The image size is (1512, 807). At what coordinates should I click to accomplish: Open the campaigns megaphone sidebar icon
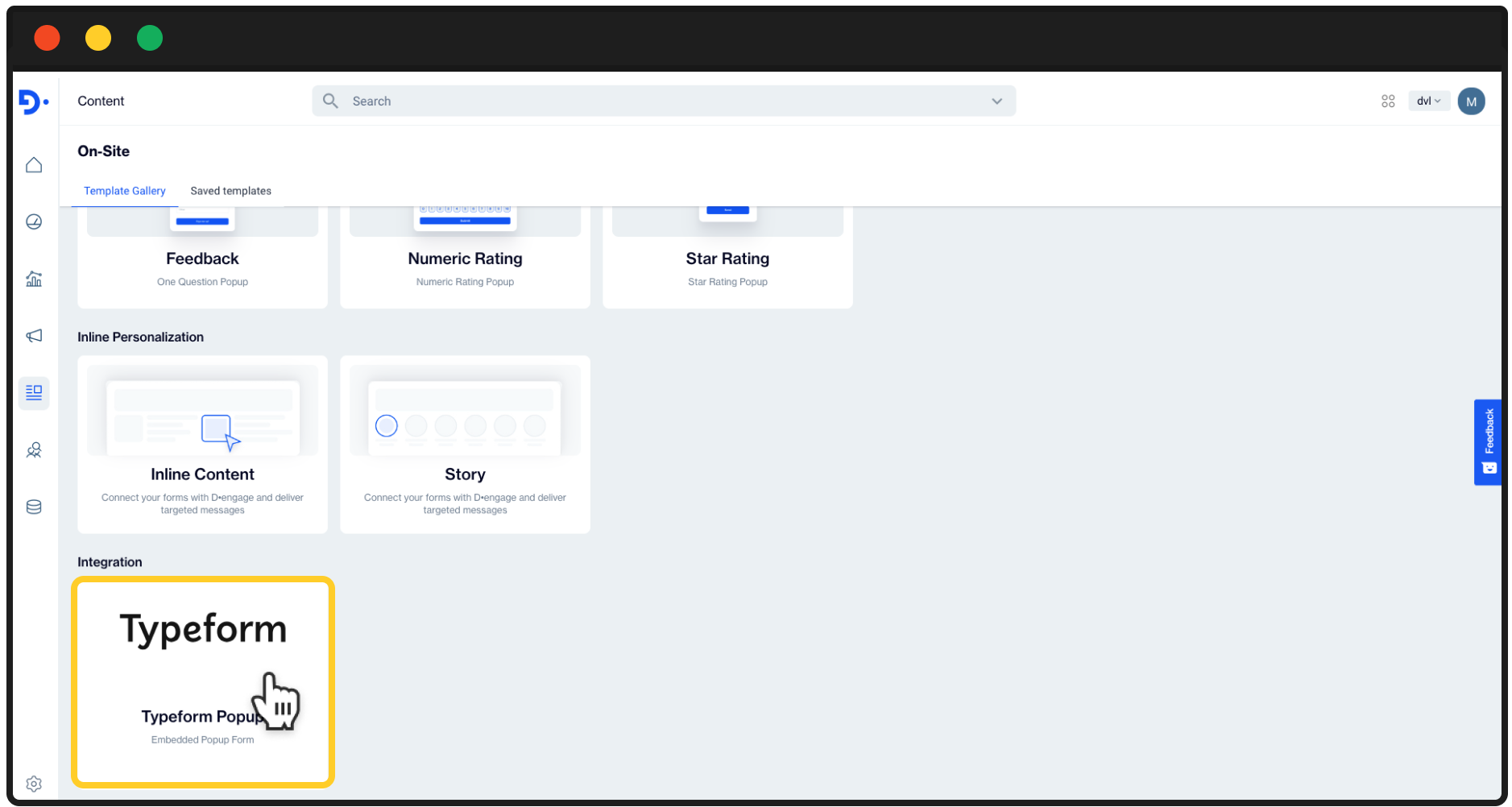[x=34, y=336]
